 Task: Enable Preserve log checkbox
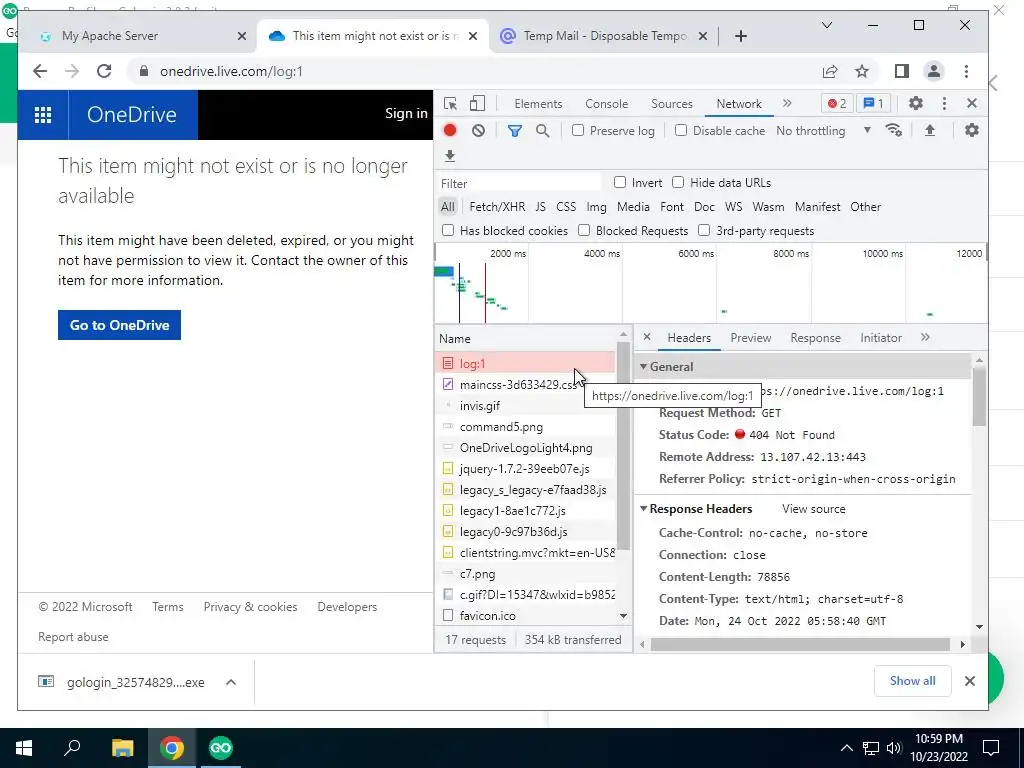(x=578, y=131)
